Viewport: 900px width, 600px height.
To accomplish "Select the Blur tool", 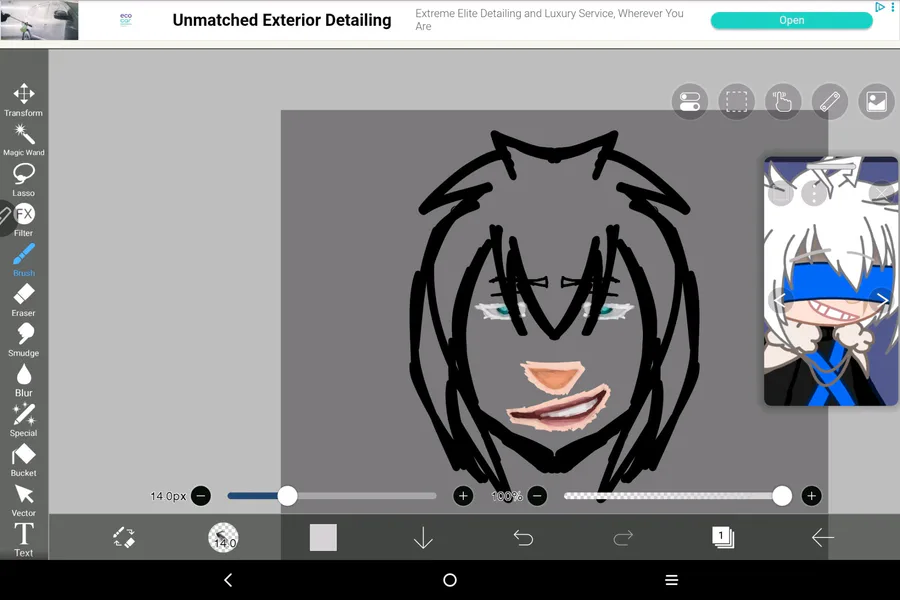I will 24,380.
